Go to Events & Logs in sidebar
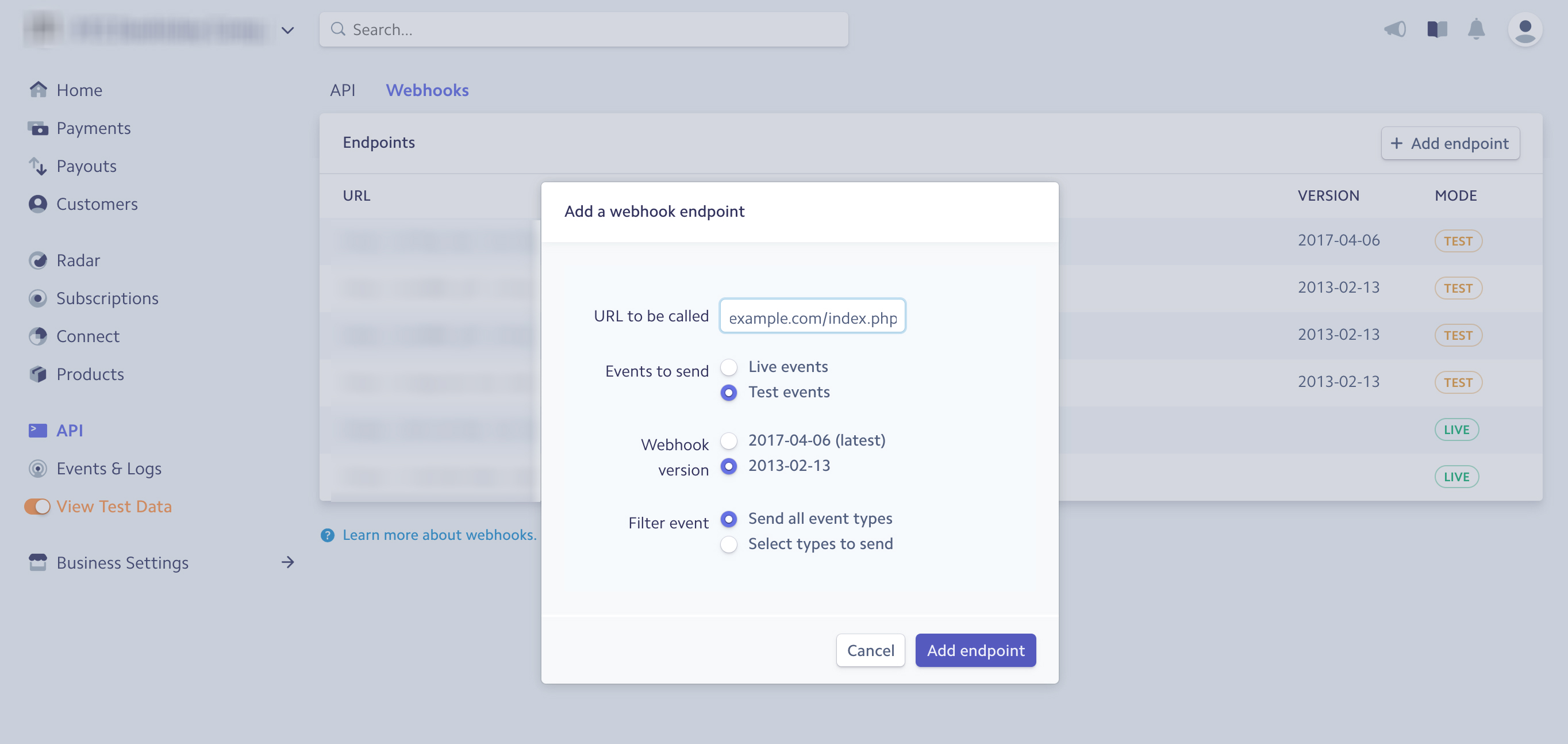The width and height of the screenshot is (1568, 744). coord(109,468)
